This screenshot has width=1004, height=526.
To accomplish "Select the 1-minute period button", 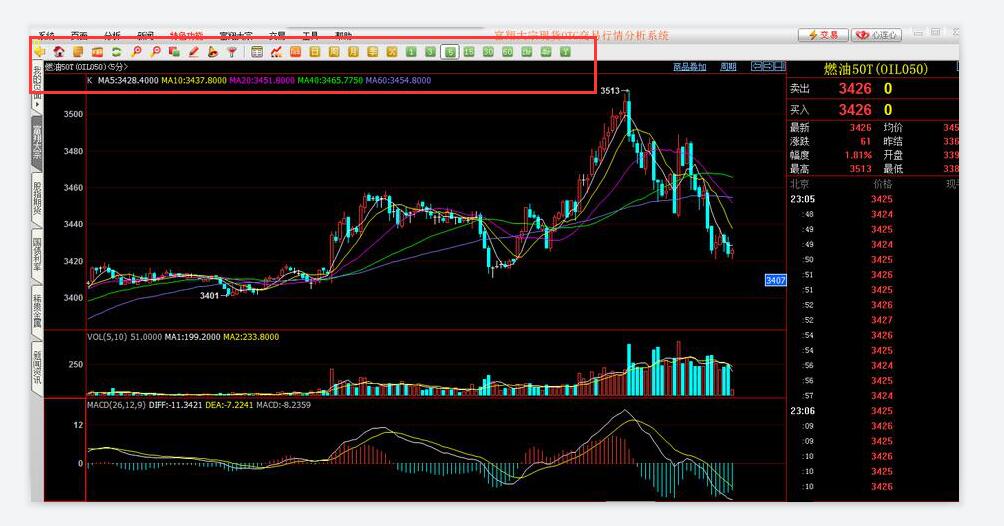I will (411, 51).
